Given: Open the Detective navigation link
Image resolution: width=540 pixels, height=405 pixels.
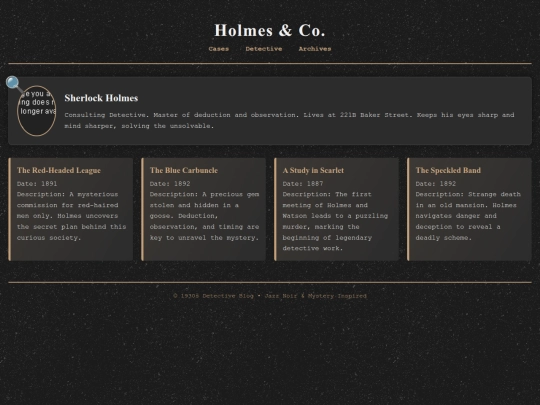Looking at the screenshot, I should [x=264, y=49].
